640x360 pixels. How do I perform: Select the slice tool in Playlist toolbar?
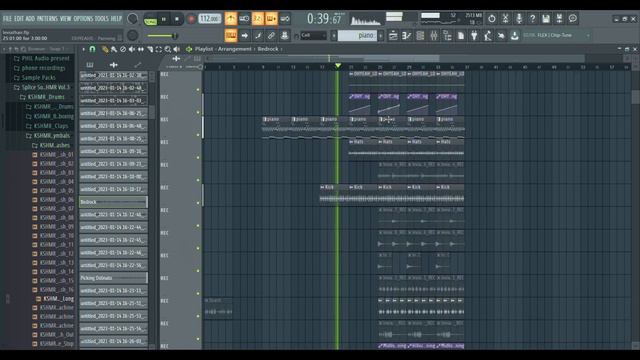click(x=150, y=49)
